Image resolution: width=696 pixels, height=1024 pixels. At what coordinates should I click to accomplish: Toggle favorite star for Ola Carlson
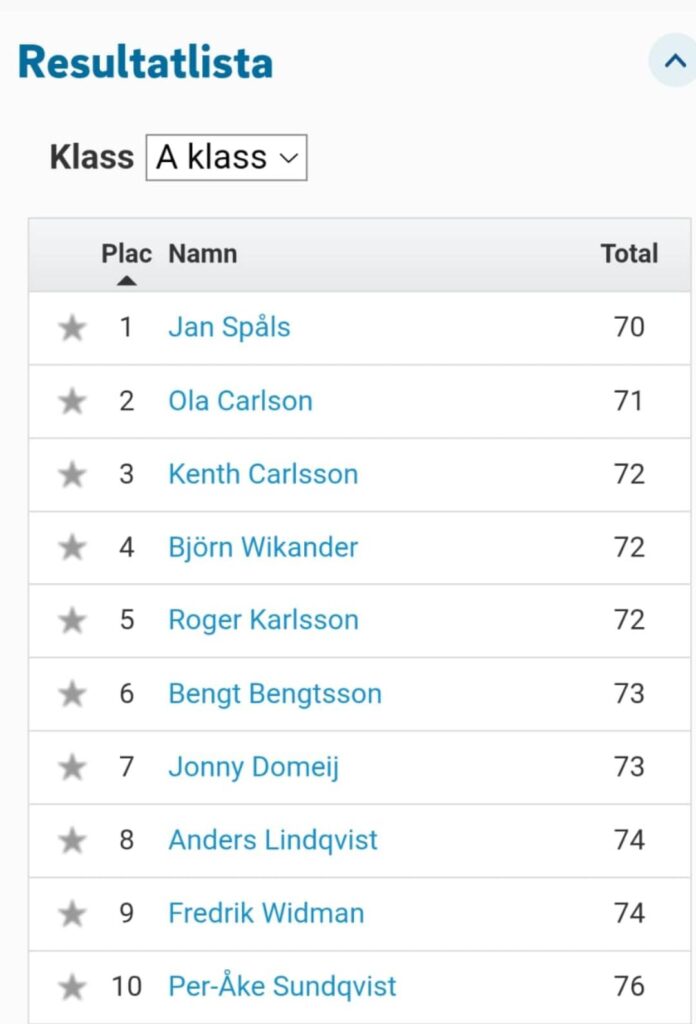(72, 401)
